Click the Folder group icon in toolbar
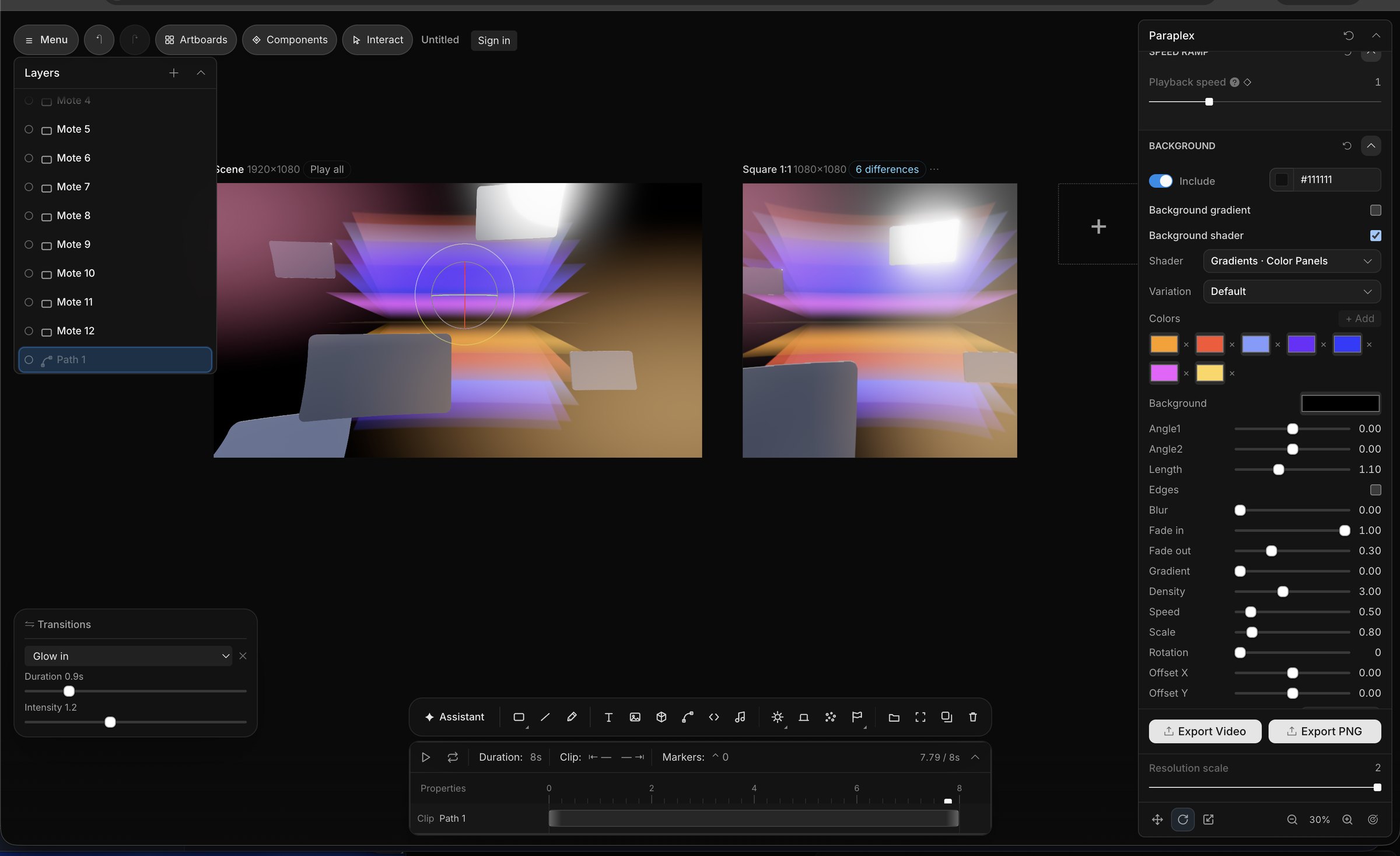Image resolution: width=1400 pixels, height=856 pixels. [x=894, y=717]
